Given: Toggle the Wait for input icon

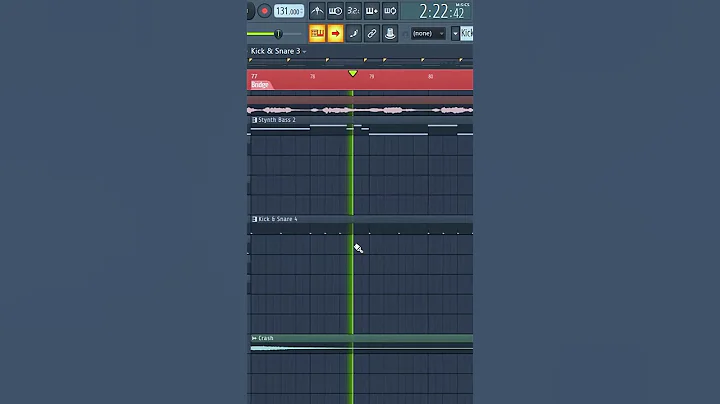Looking at the screenshot, I should pyautogui.click(x=335, y=11).
